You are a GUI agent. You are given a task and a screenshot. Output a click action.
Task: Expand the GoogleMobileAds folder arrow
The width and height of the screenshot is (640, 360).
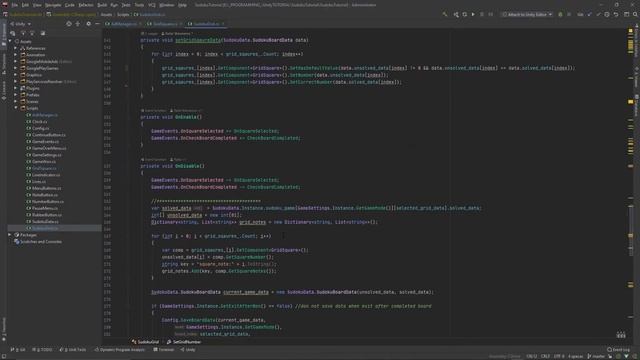pyautogui.click(x=16, y=62)
